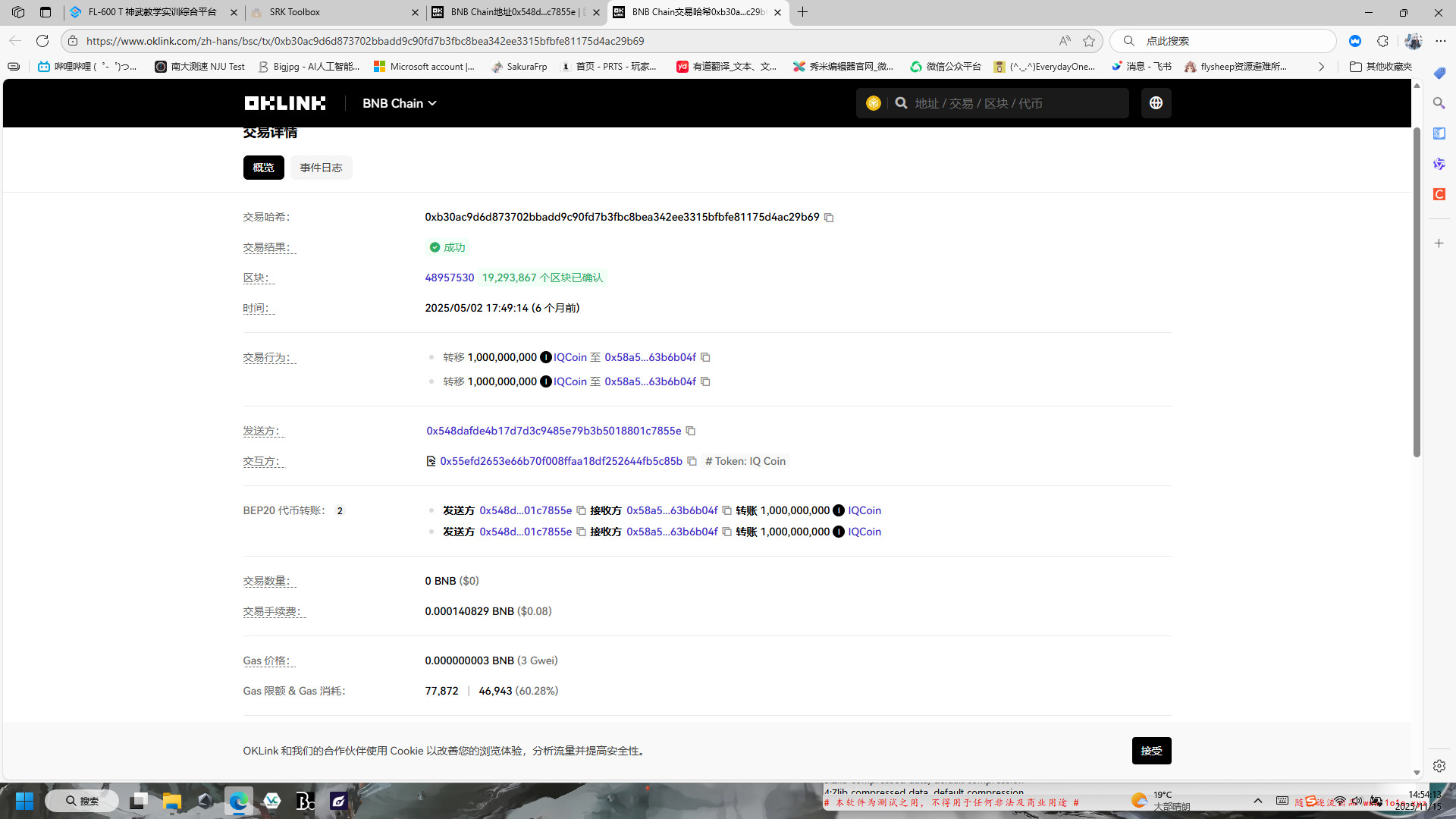Open browser extensions puzzle icon

[x=1382, y=41]
